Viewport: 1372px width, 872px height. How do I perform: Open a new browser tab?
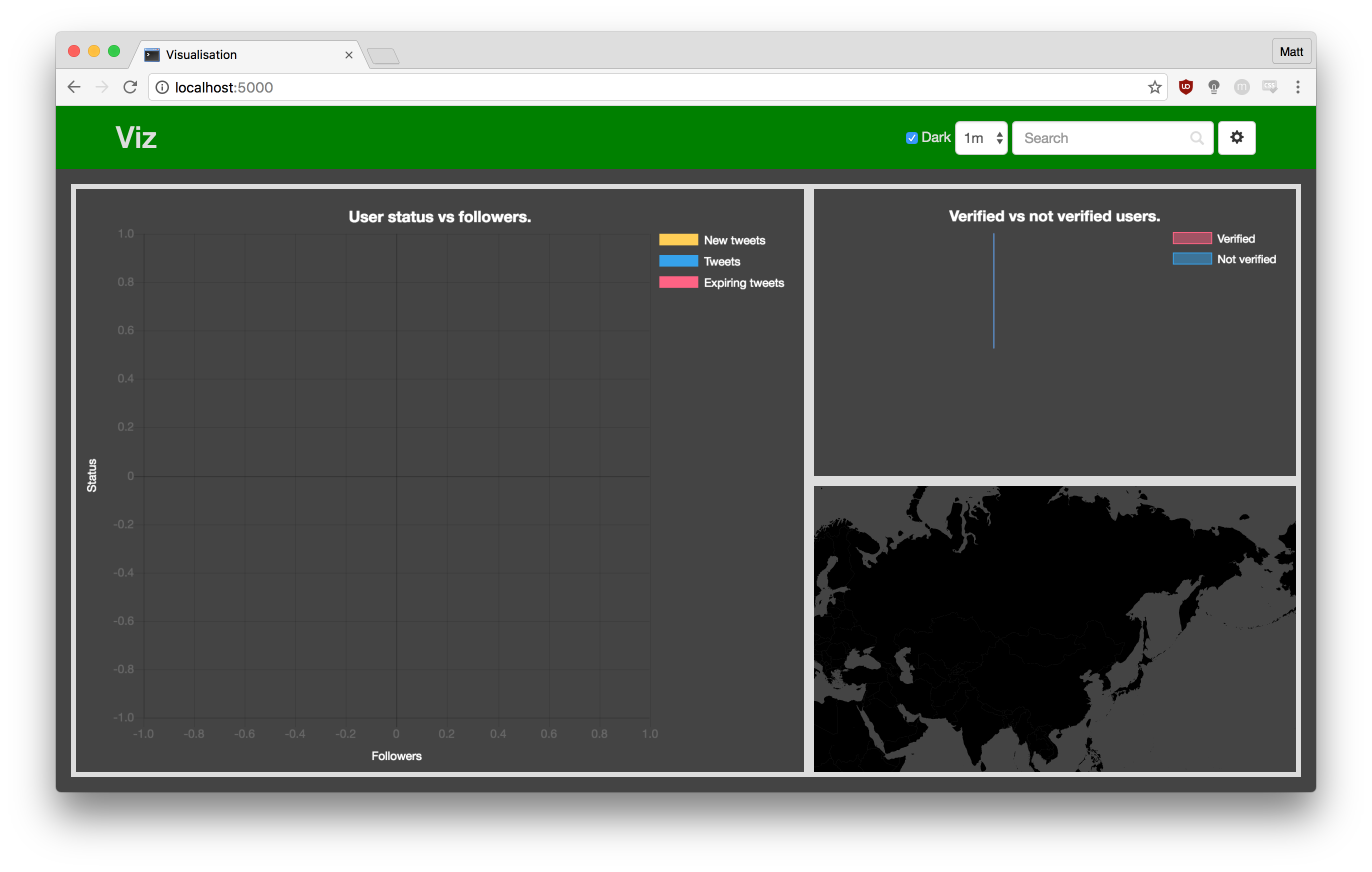(383, 56)
